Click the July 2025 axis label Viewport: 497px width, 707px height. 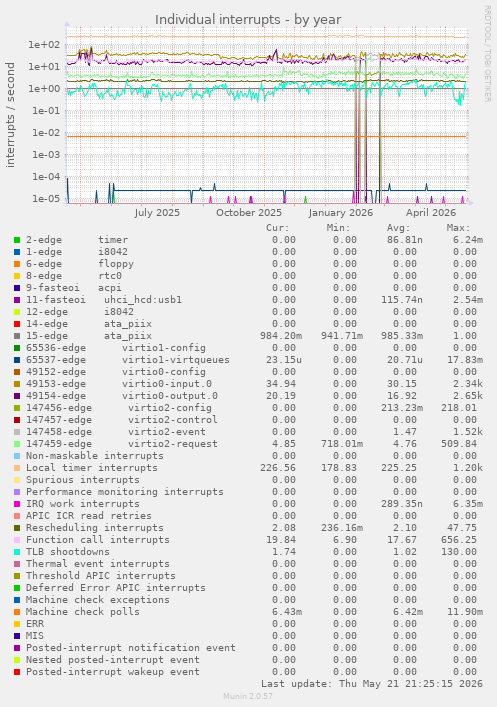pos(157,212)
